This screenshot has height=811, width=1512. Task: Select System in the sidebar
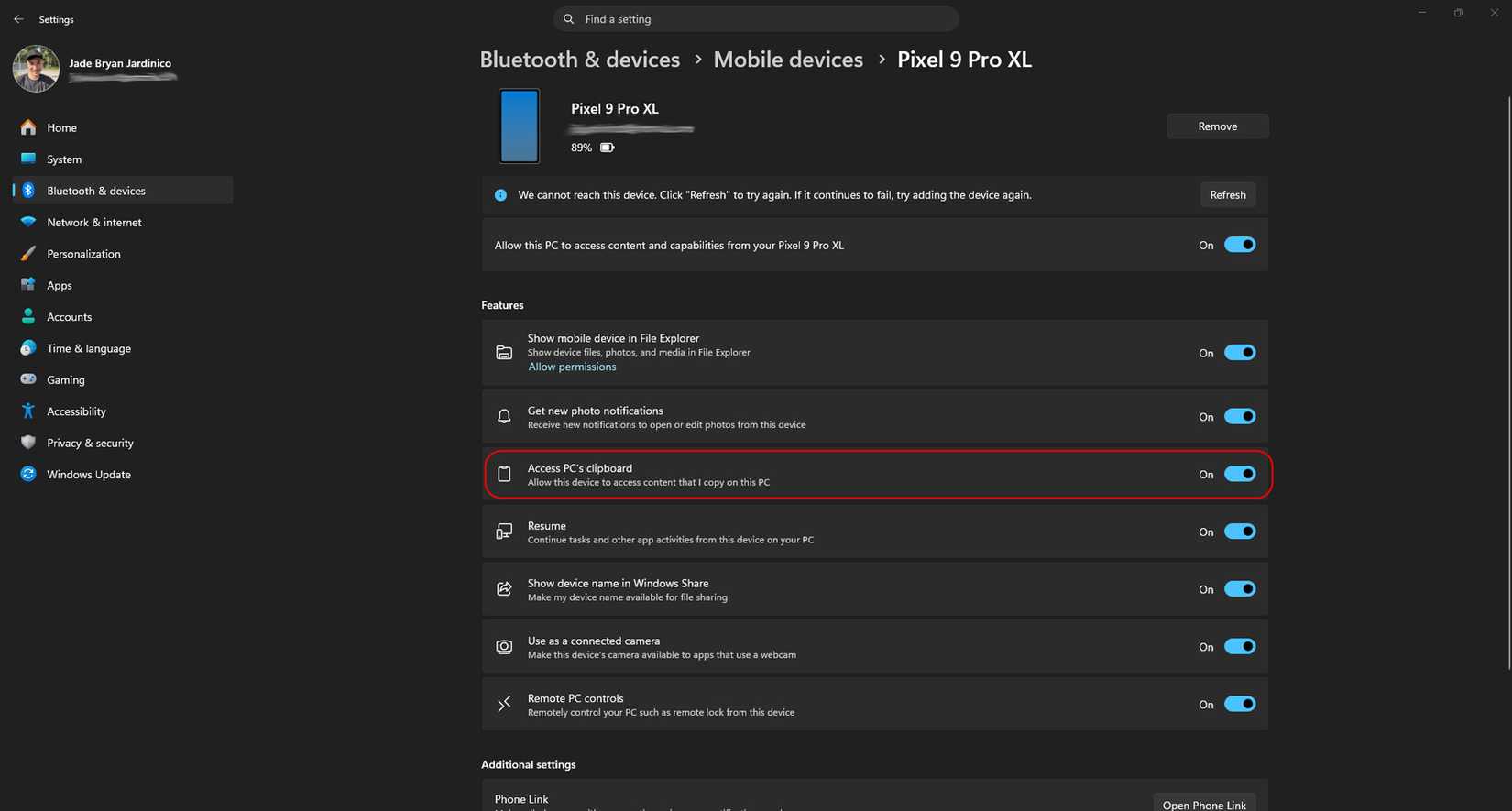123,159
